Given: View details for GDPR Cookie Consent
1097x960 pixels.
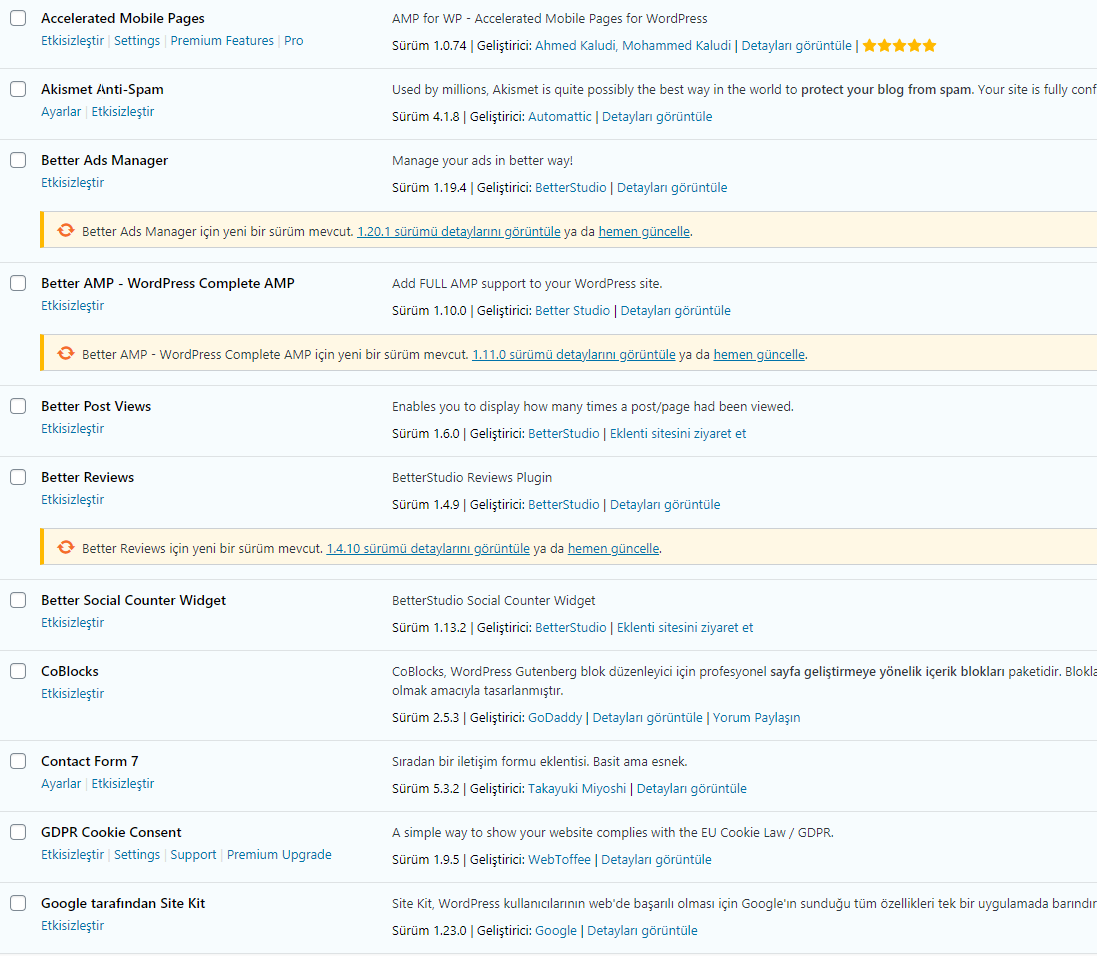Looking at the screenshot, I should [656, 859].
